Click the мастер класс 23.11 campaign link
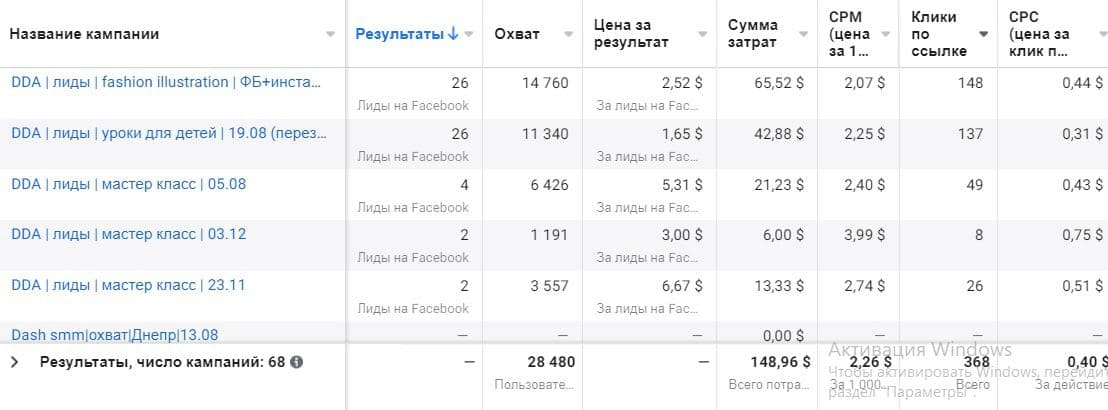 coord(128,285)
